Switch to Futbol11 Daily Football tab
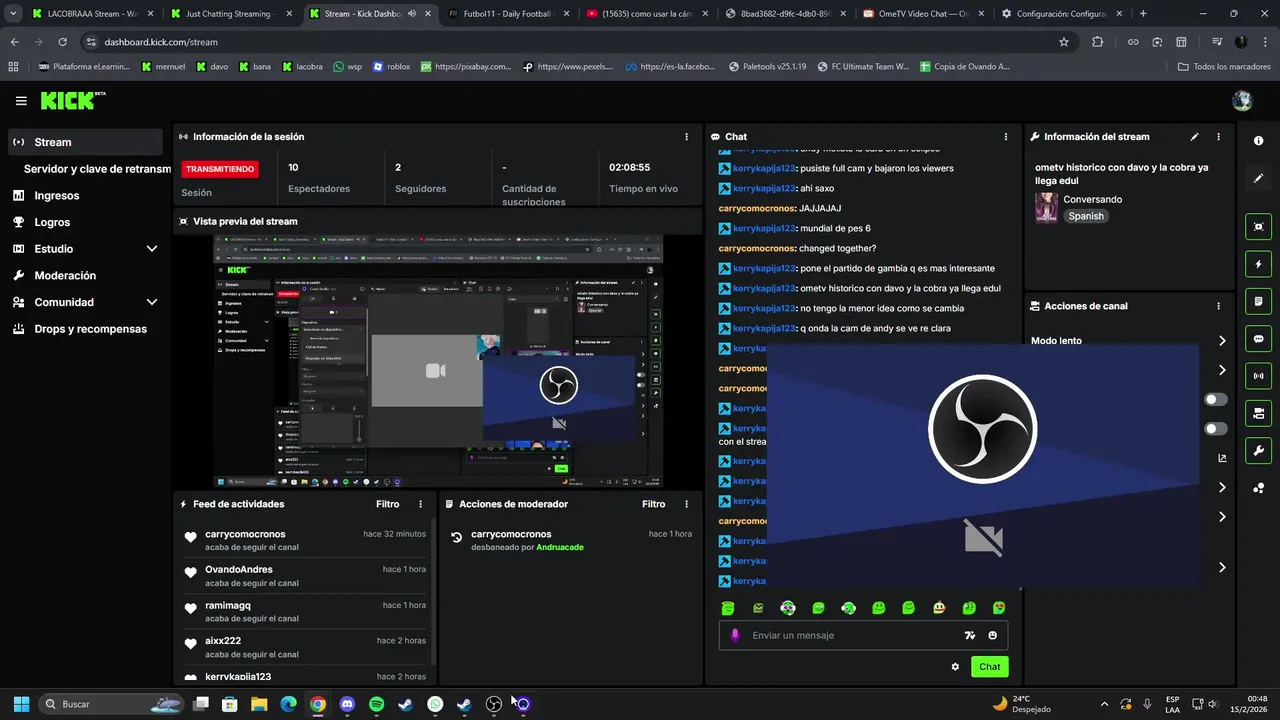Screen dimensions: 1280x720 [505, 14]
